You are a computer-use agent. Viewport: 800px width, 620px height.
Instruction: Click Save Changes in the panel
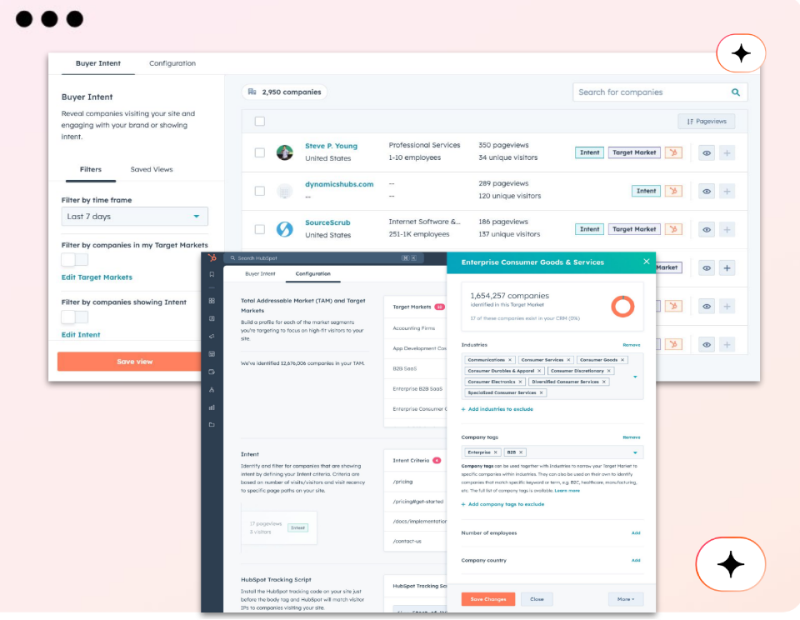pos(488,599)
